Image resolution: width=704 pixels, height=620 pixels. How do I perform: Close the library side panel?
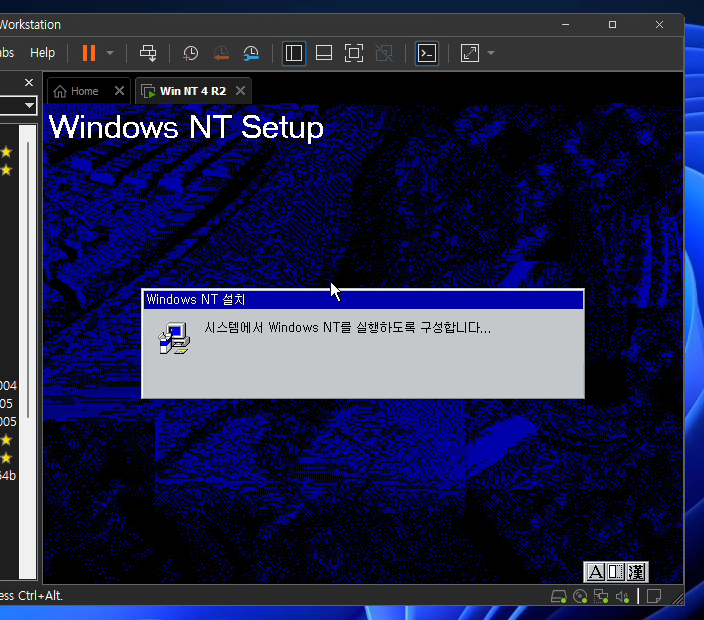[29, 83]
